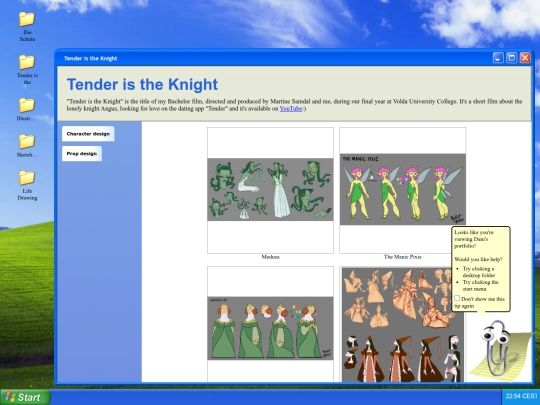Open the Tender is the desktop folder
The width and height of the screenshot is (540, 405).
pos(27,70)
